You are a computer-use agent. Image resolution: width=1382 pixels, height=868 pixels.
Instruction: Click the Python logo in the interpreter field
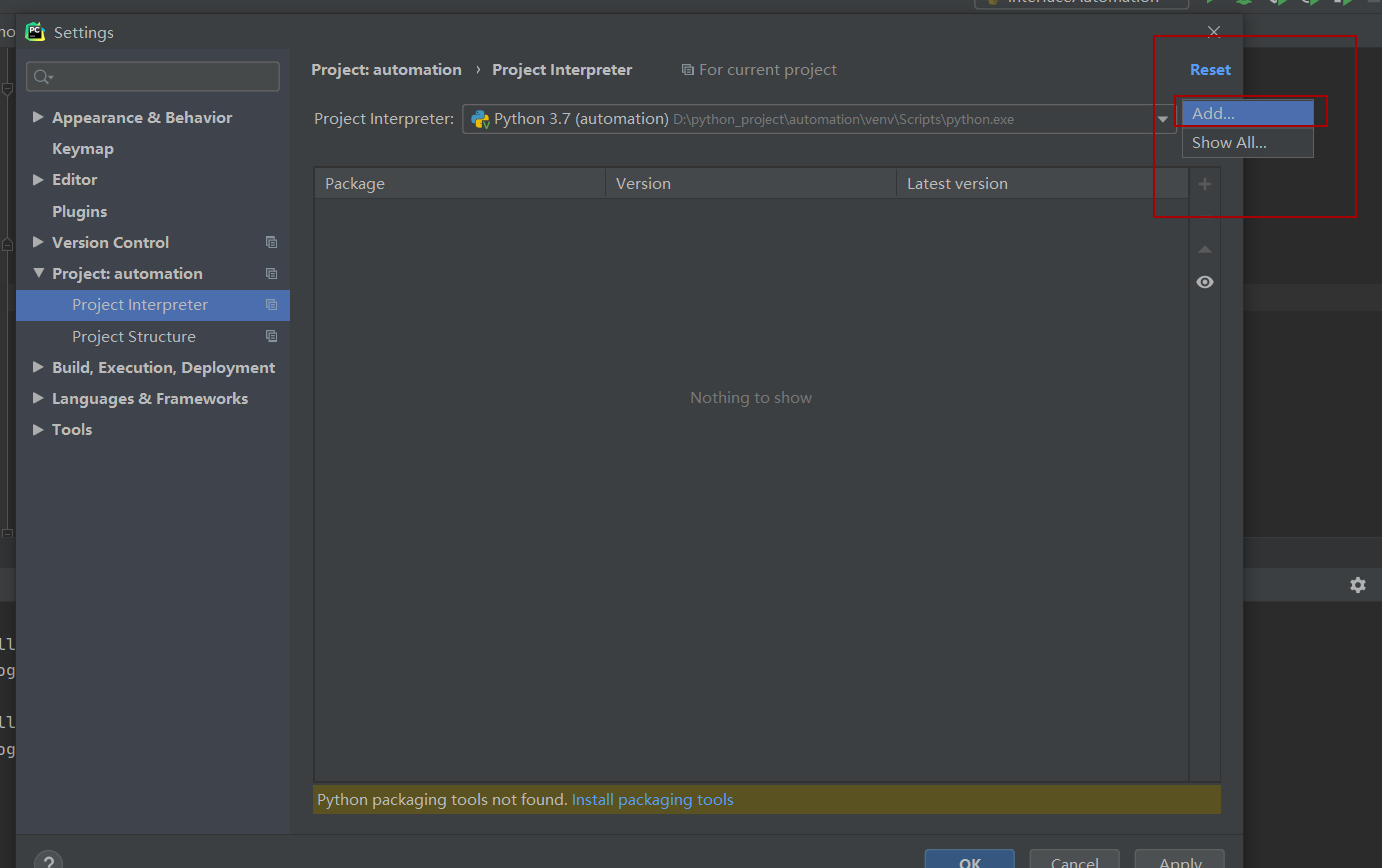479,118
